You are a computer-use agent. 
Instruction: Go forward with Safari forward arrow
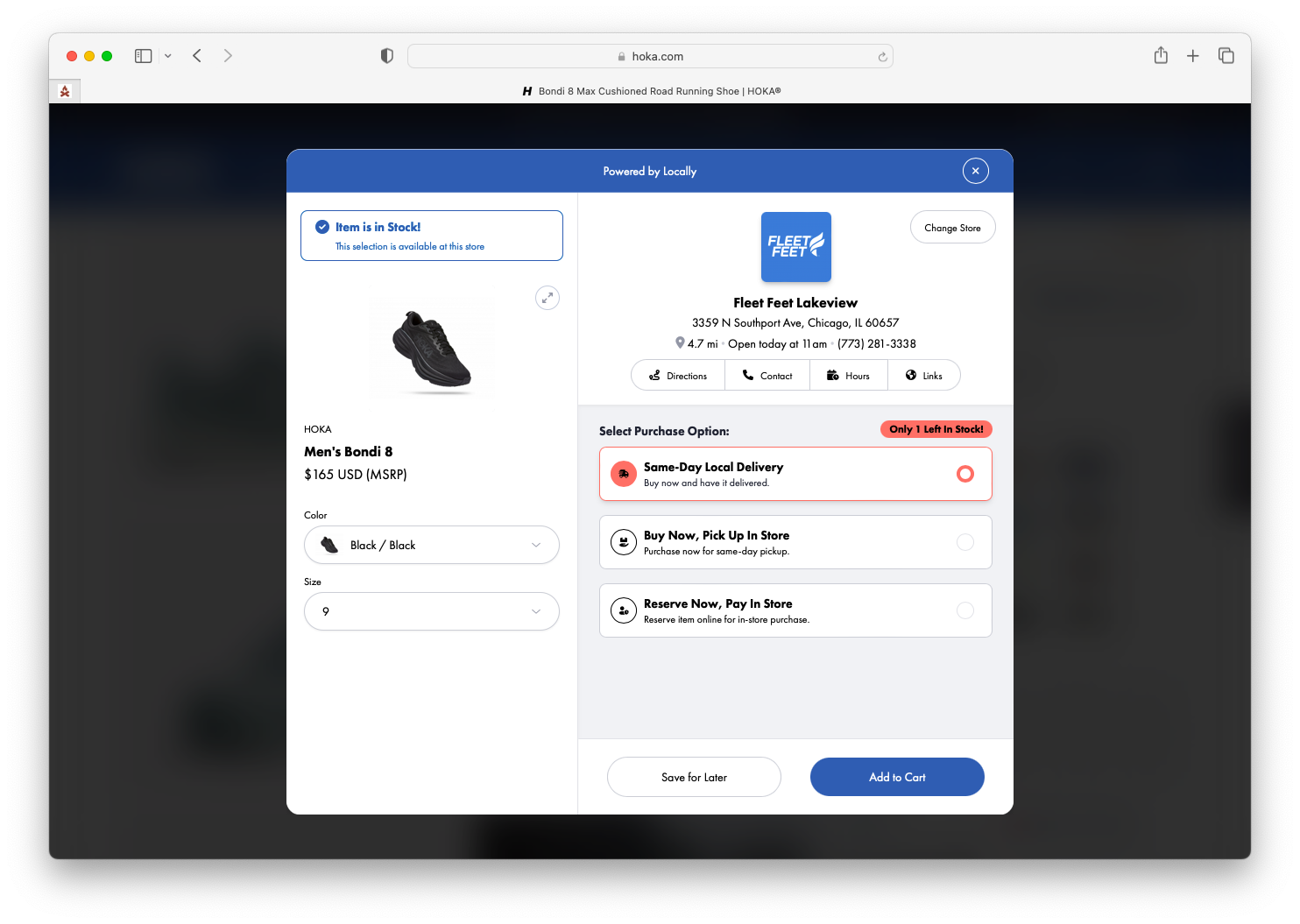click(x=228, y=56)
